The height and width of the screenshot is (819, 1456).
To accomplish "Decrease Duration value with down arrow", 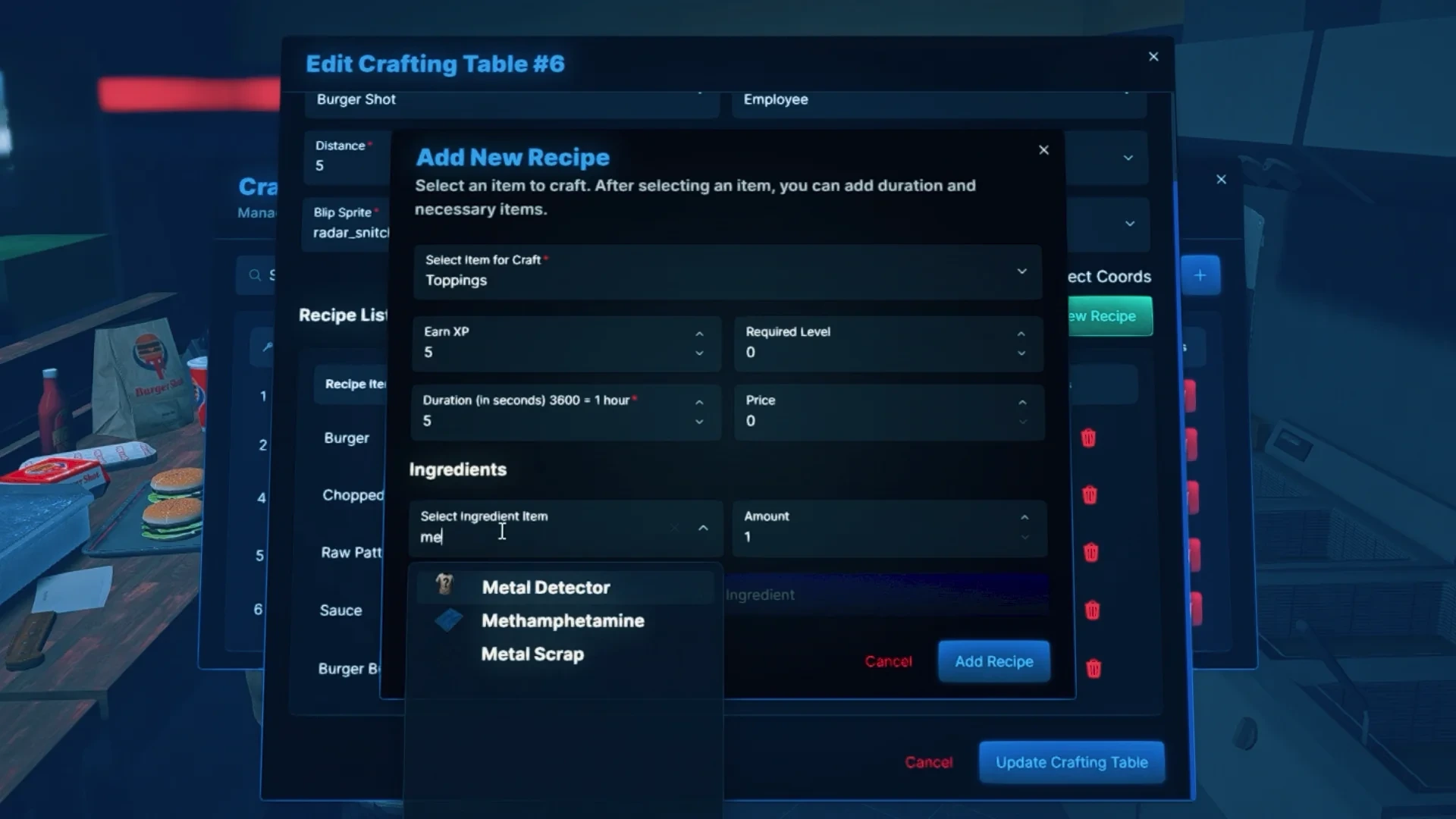I will tap(699, 422).
